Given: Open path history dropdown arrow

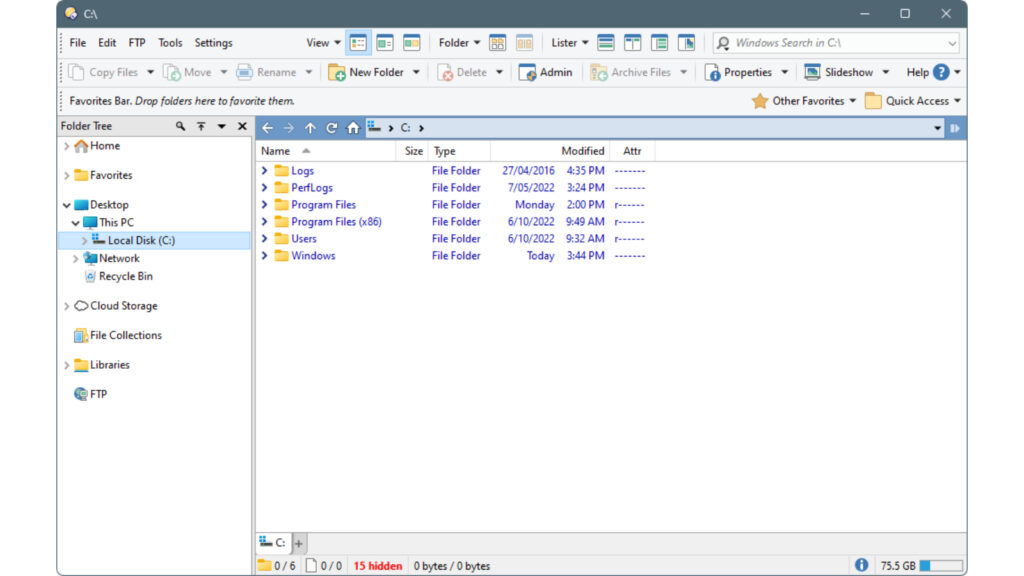Looking at the screenshot, I should 937,128.
